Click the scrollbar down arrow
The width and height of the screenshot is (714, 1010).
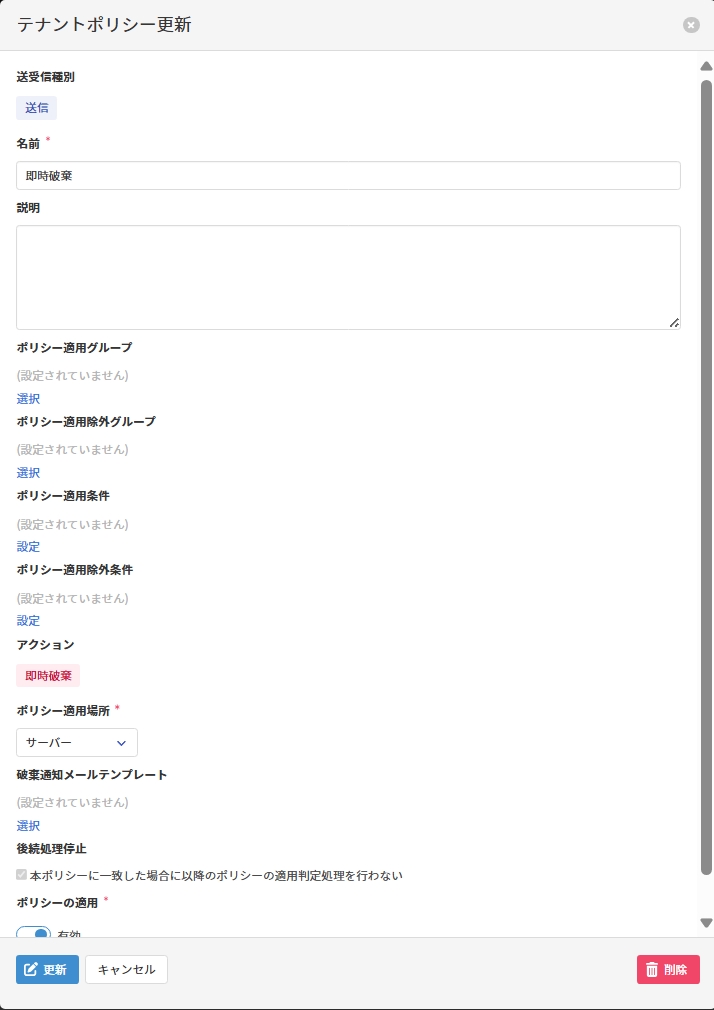[x=706, y=923]
